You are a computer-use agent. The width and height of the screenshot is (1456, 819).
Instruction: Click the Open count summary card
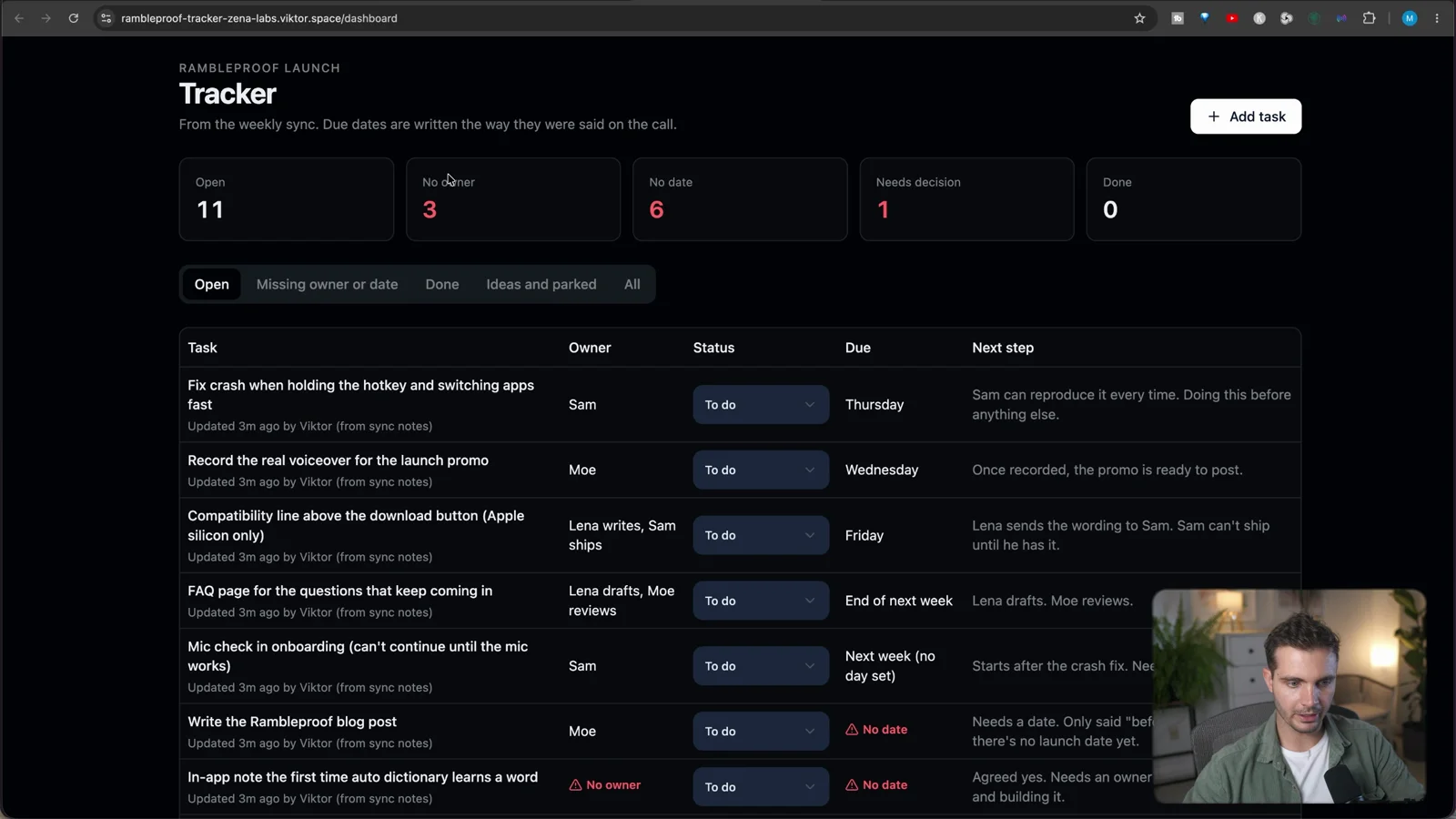[x=287, y=199]
